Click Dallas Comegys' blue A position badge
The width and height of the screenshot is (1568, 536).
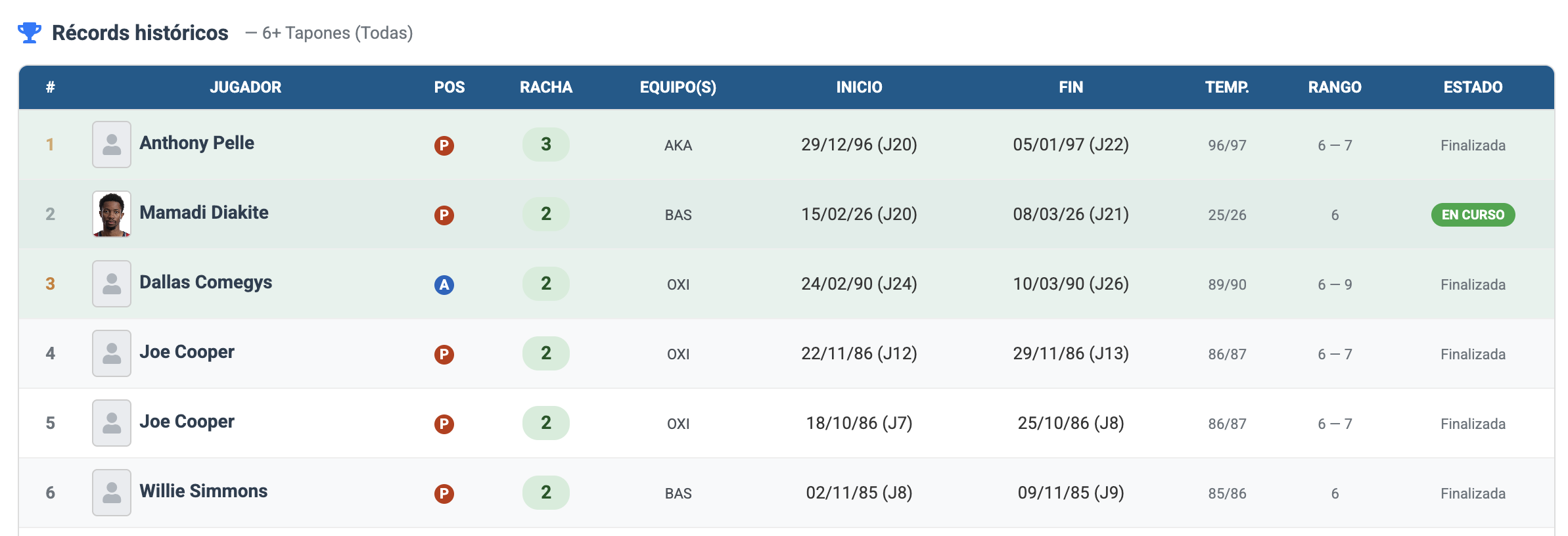tap(444, 284)
